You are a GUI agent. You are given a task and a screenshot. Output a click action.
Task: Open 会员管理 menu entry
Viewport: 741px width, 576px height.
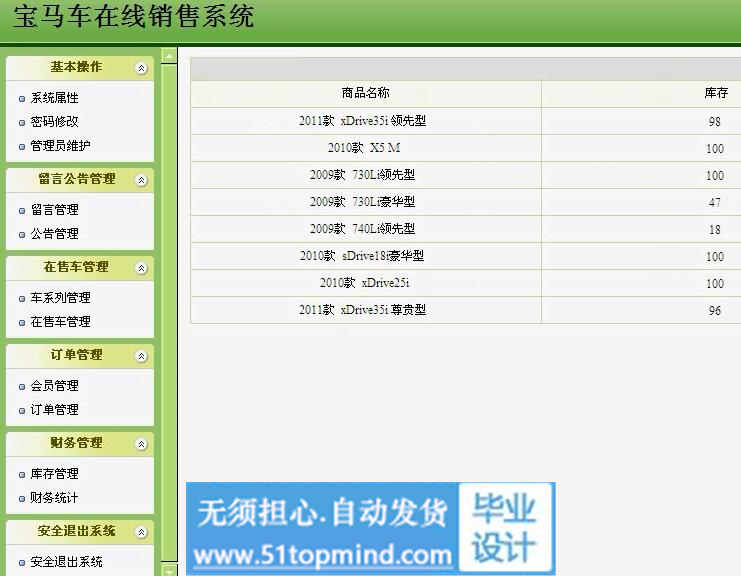click(x=54, y=386)
